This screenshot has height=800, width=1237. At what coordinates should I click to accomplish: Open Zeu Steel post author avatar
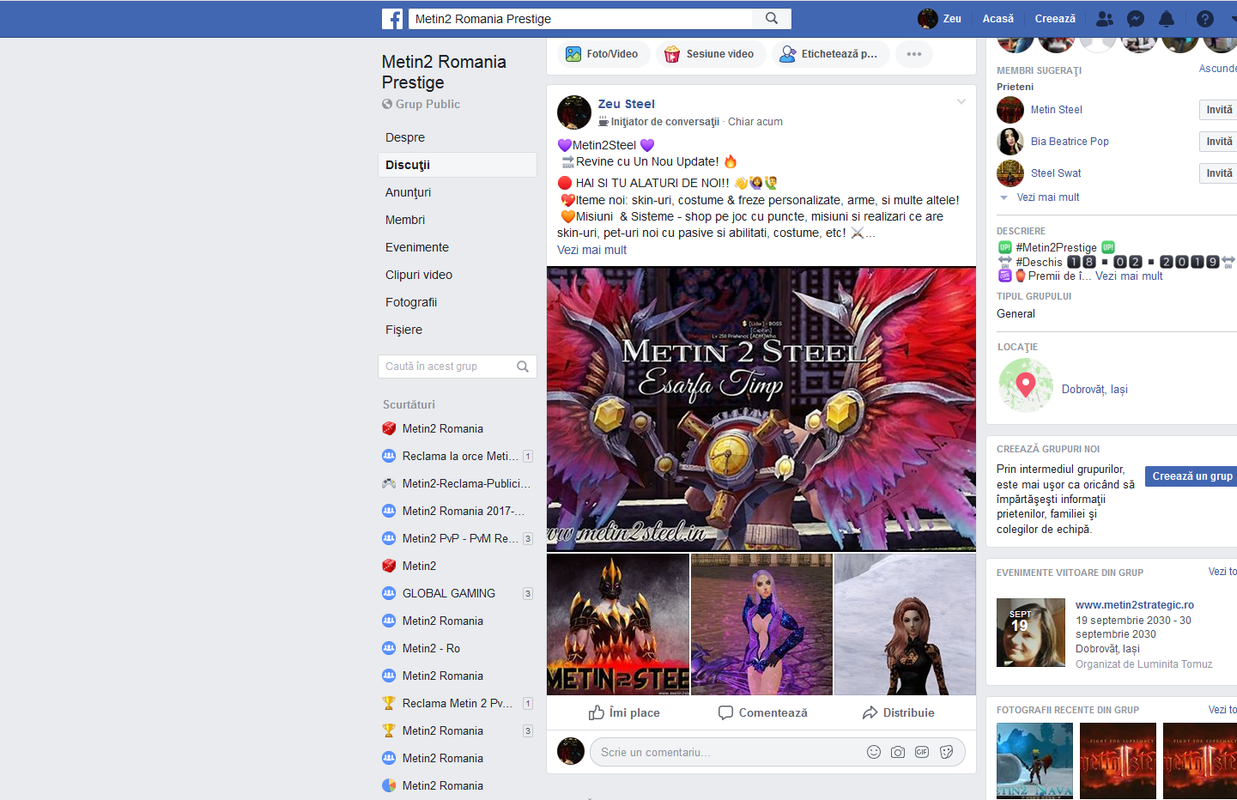click(574, 112)
